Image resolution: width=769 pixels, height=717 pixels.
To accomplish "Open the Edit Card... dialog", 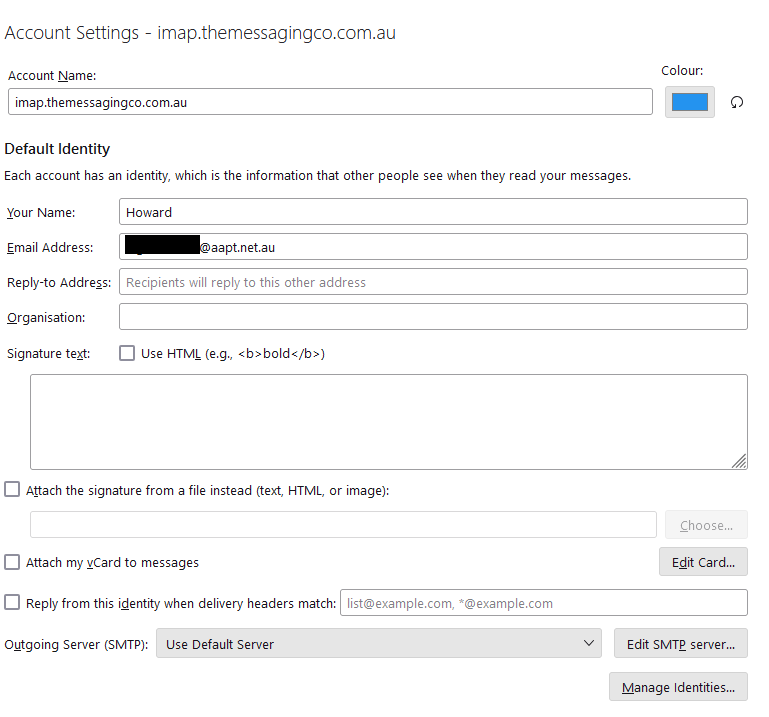I will (x=703, y=562).
